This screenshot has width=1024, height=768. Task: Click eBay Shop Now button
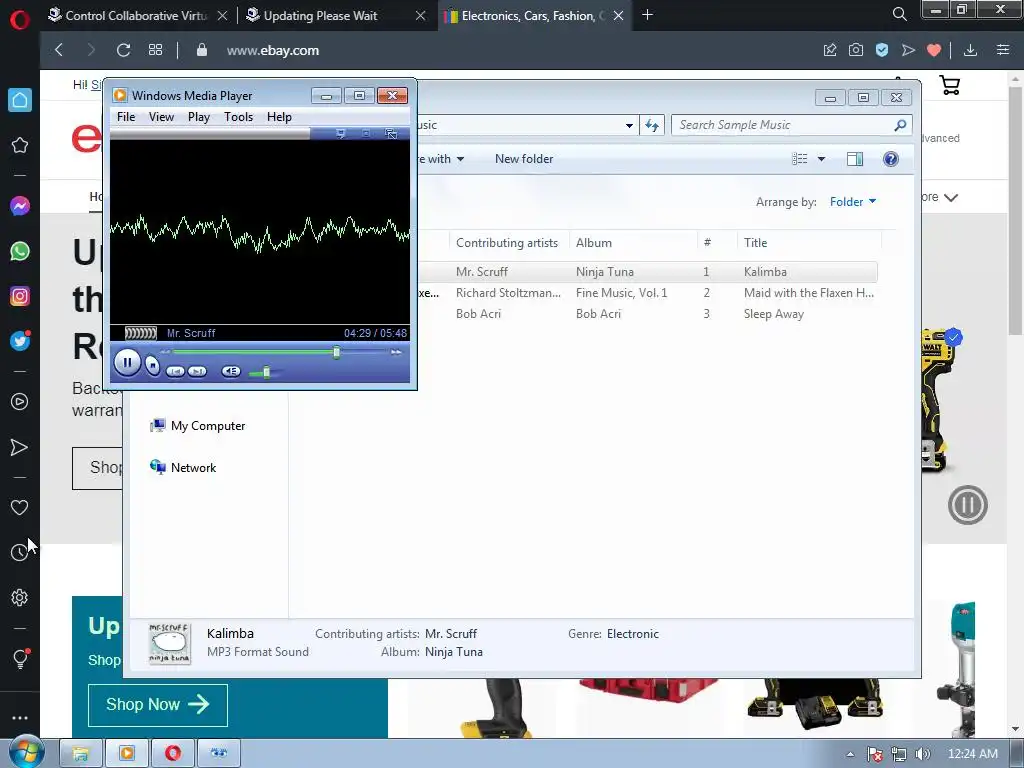pyautogui.click(x=157, y=705)
